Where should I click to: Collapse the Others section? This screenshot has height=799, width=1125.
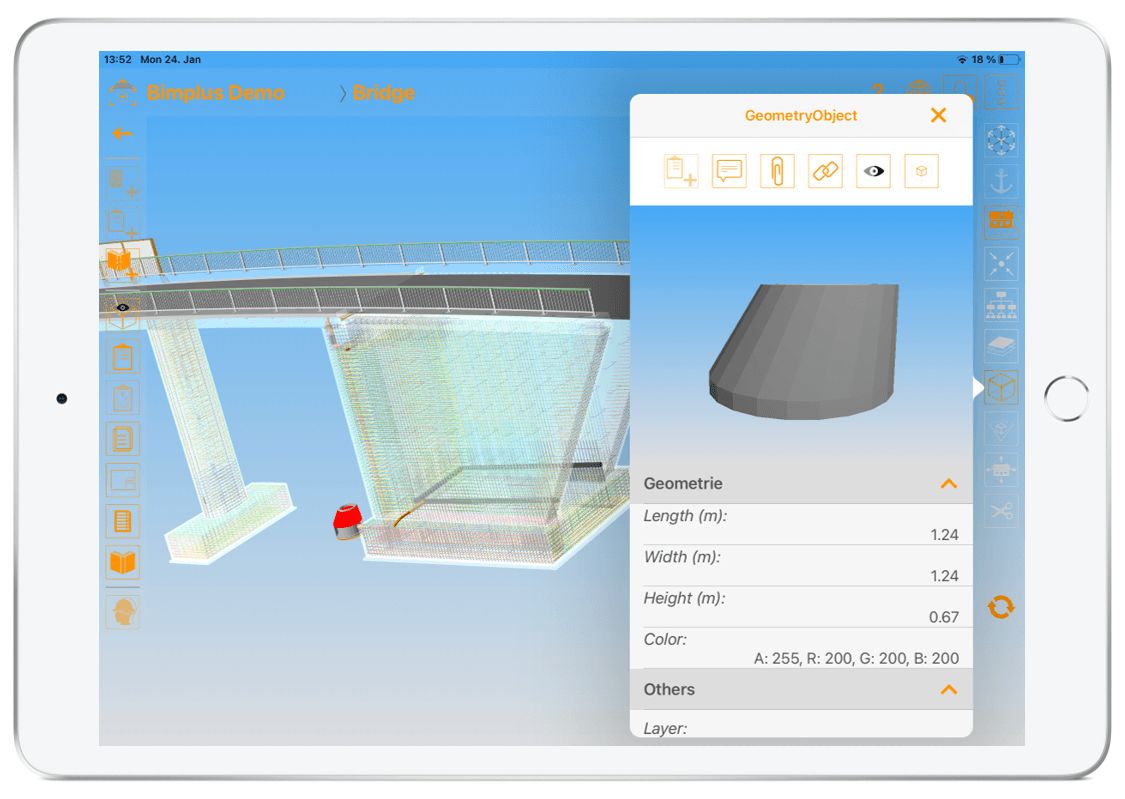tap(948, 690)
